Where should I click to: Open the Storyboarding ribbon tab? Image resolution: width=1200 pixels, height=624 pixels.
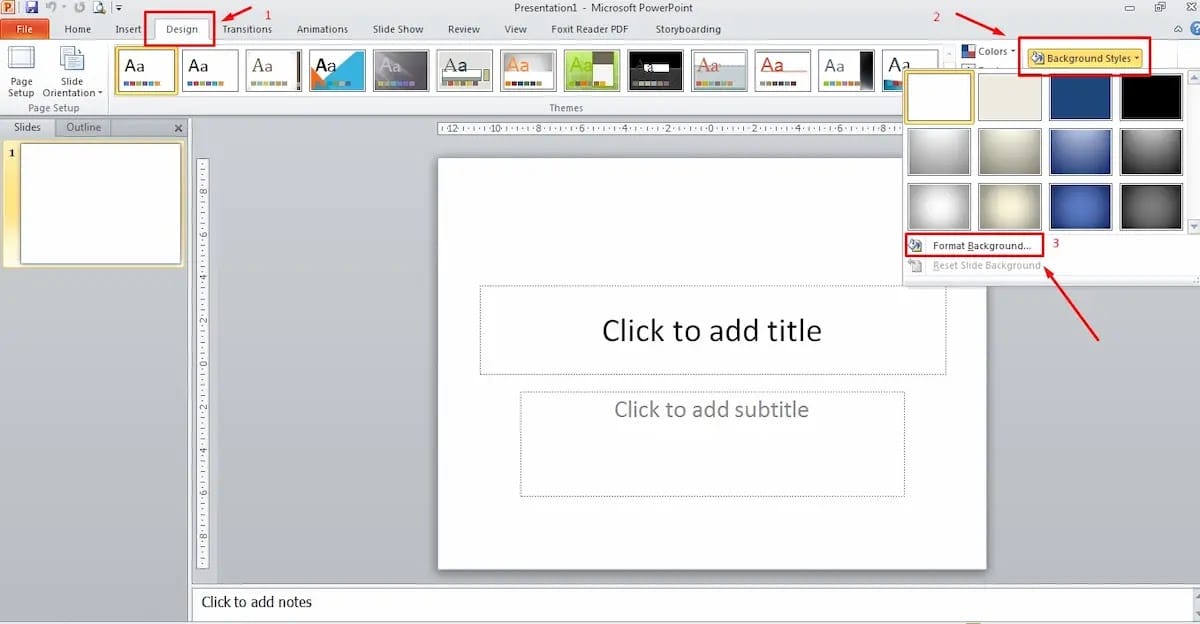pyautogui.click(x=690, y=29)
